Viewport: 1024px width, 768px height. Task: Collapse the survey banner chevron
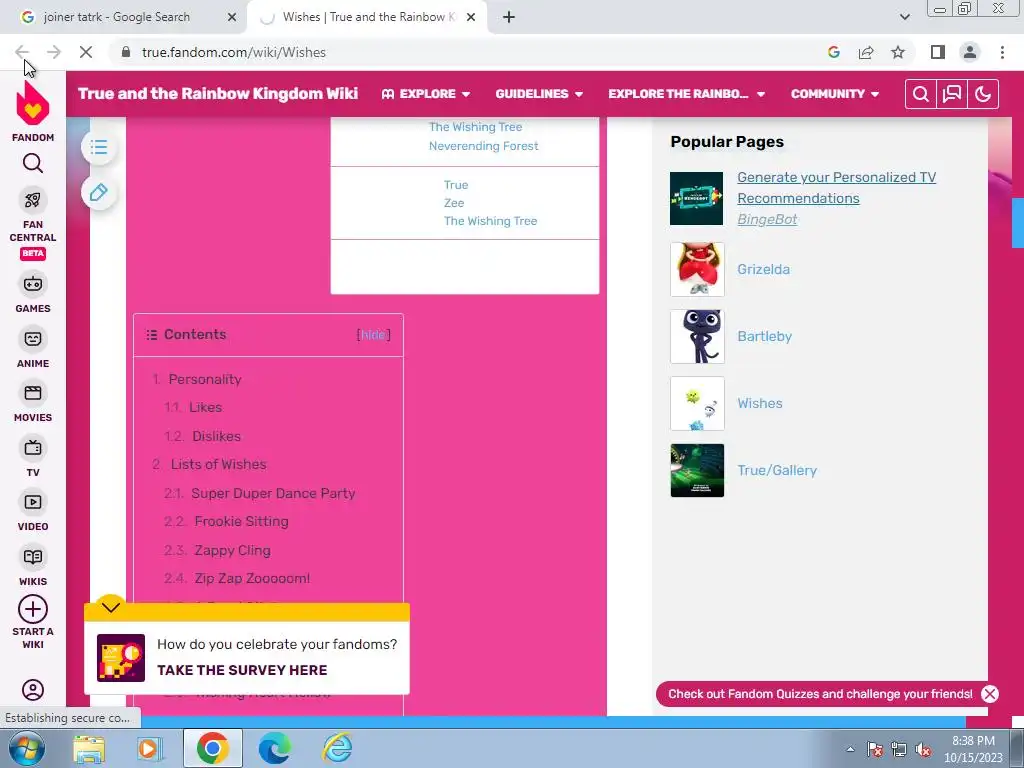(x=111, y=607)
